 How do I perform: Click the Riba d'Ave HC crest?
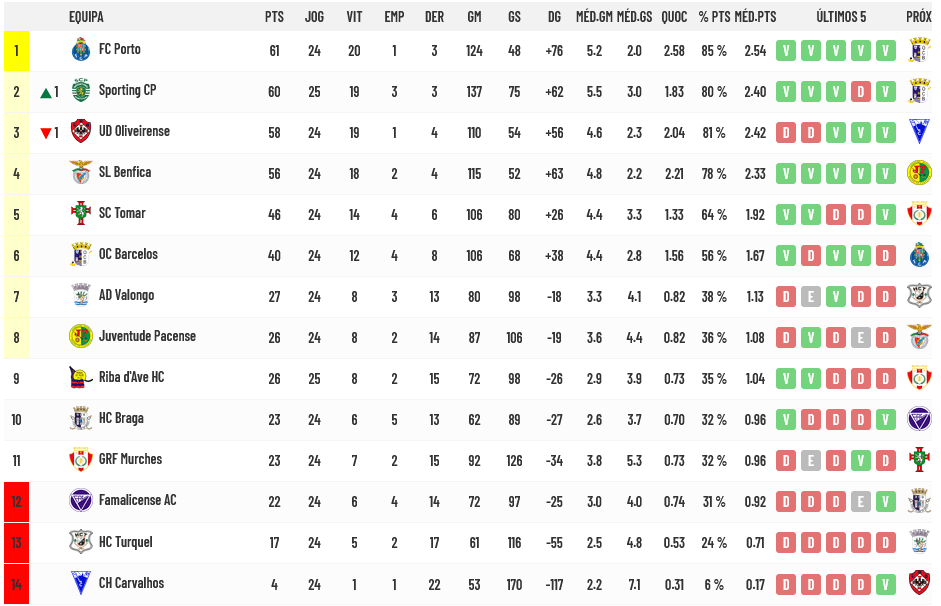[80, 377]
